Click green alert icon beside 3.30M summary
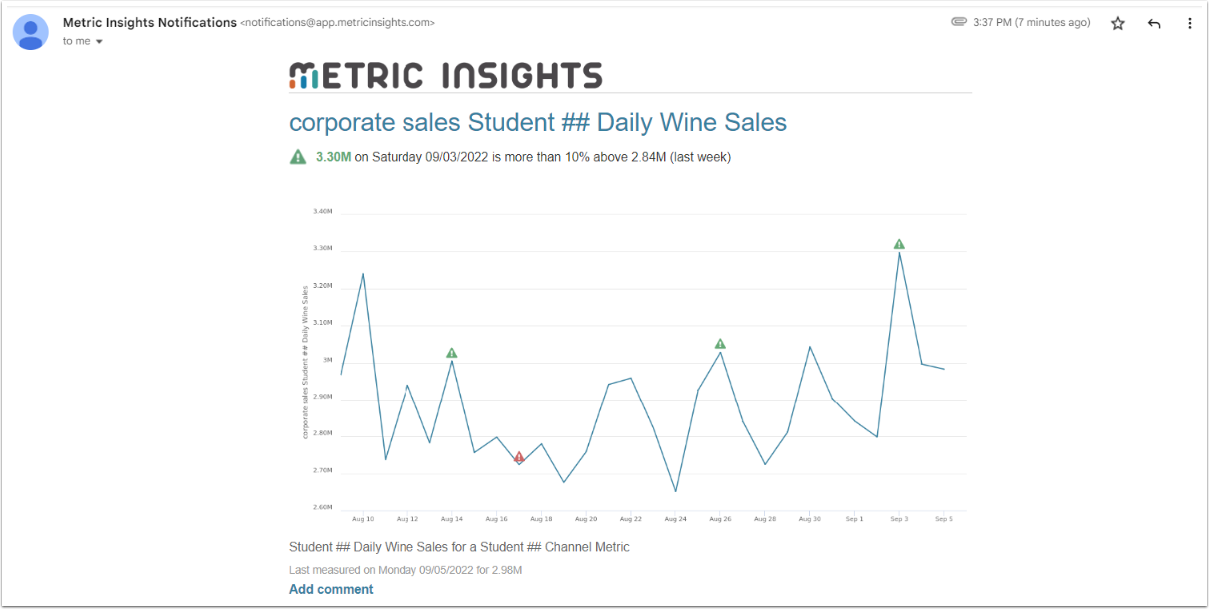The width and height of the screenshot is (1209, 609). point(298,157)
